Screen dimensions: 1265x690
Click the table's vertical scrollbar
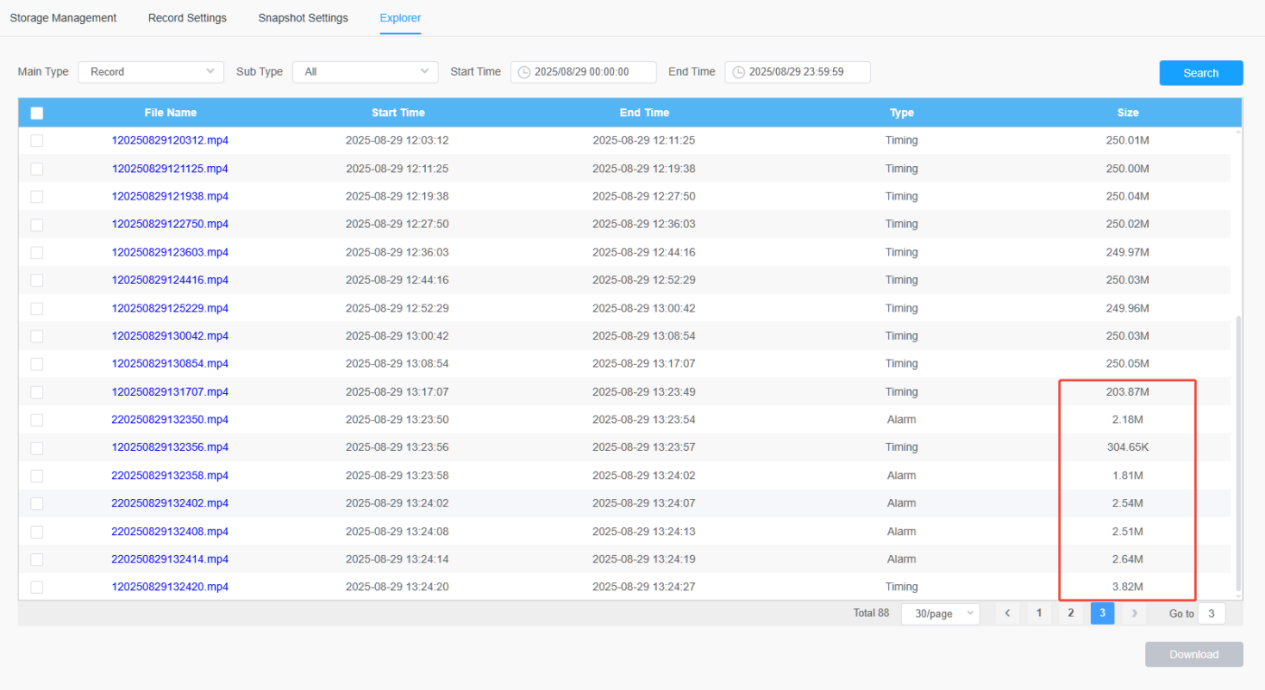pyautogui.click(x=1238, y=452)
